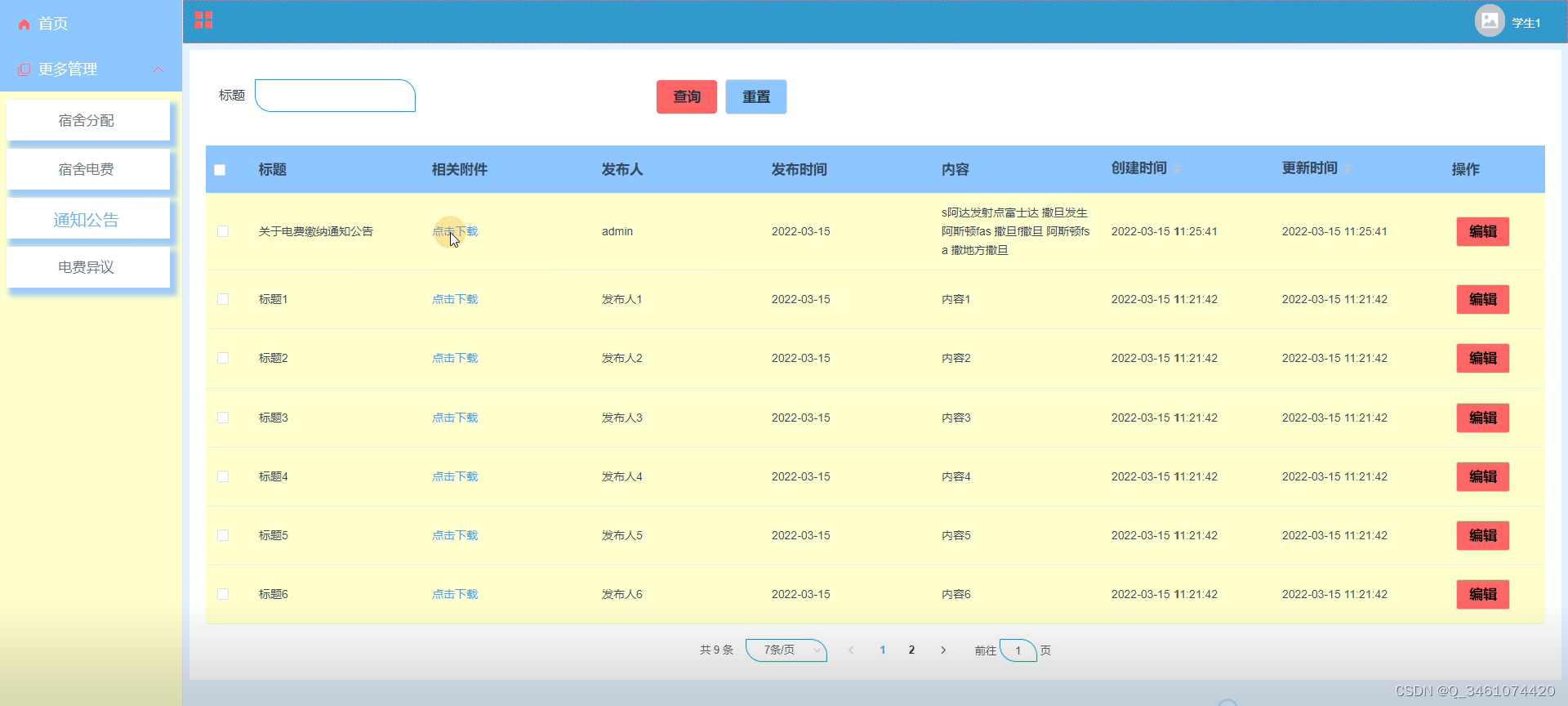Click the 标题 column header
This screenshot has height=706, width=1568.
[x=273, y=169]
